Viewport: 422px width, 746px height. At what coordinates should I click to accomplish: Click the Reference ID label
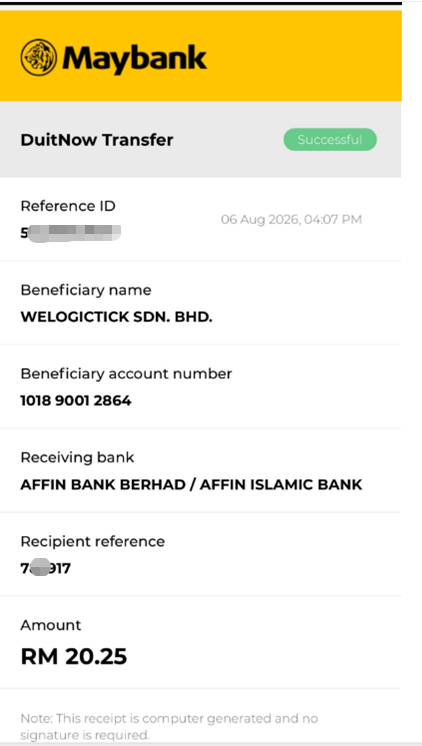click(68, 206)
